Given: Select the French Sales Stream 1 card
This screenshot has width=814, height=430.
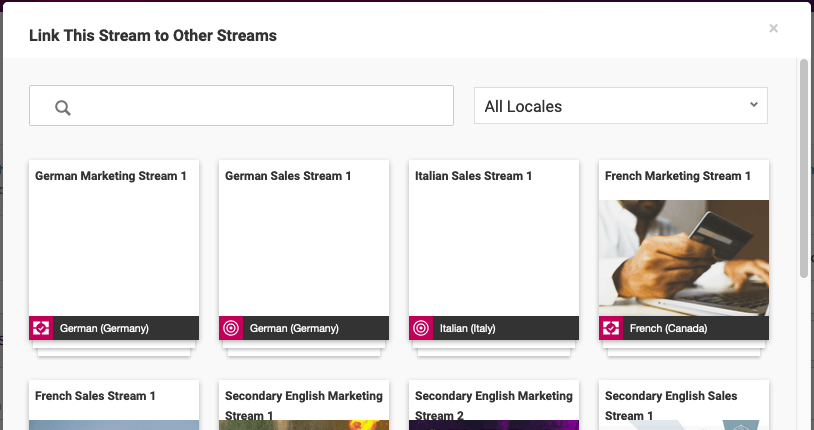Looking at the screenshot, I should [x=114, y=405].
